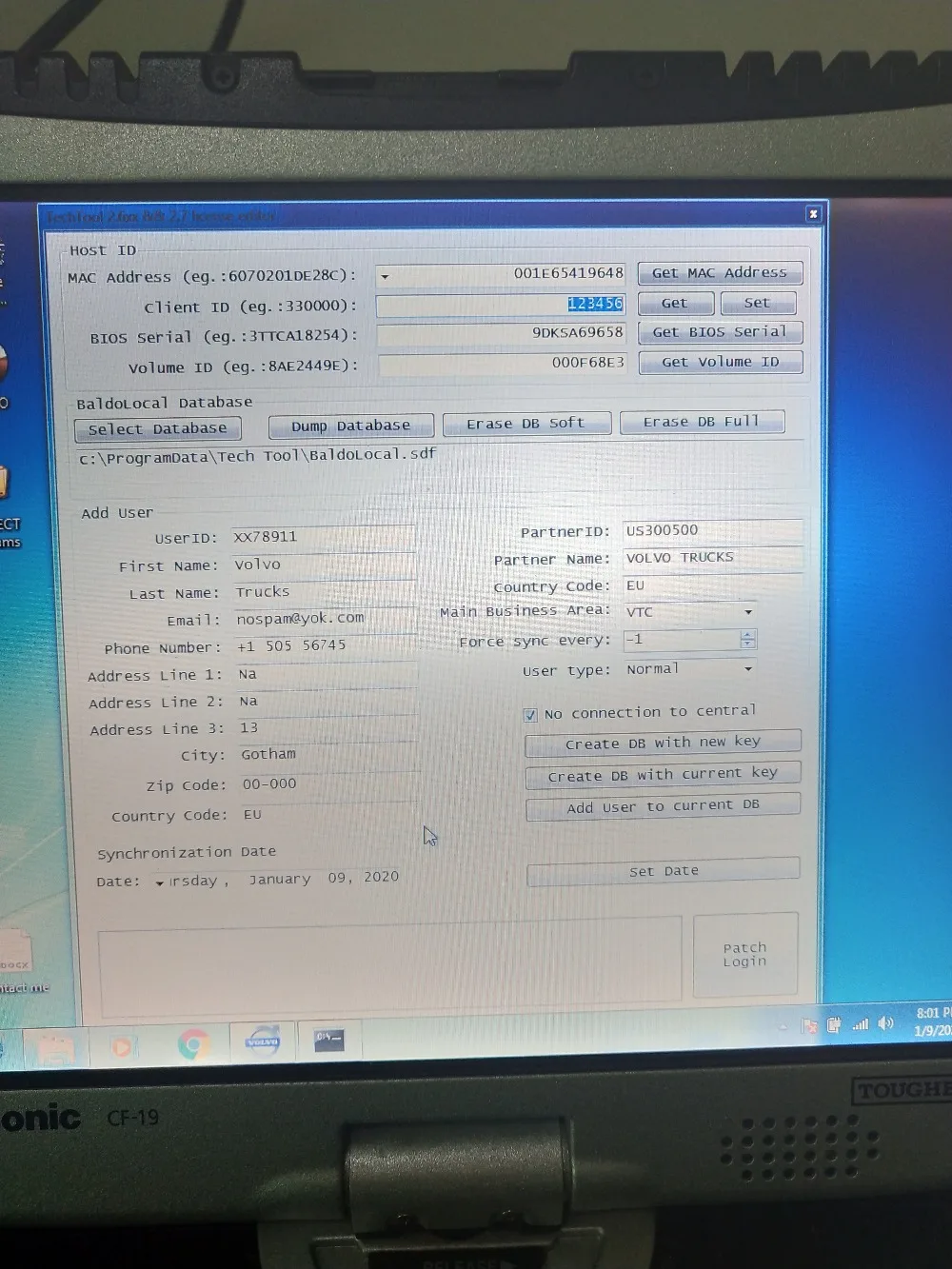The height and width of the screenshot is (1269, 952).
Task: Increase the Force sync every value
Action: click(x=748, y=635)
